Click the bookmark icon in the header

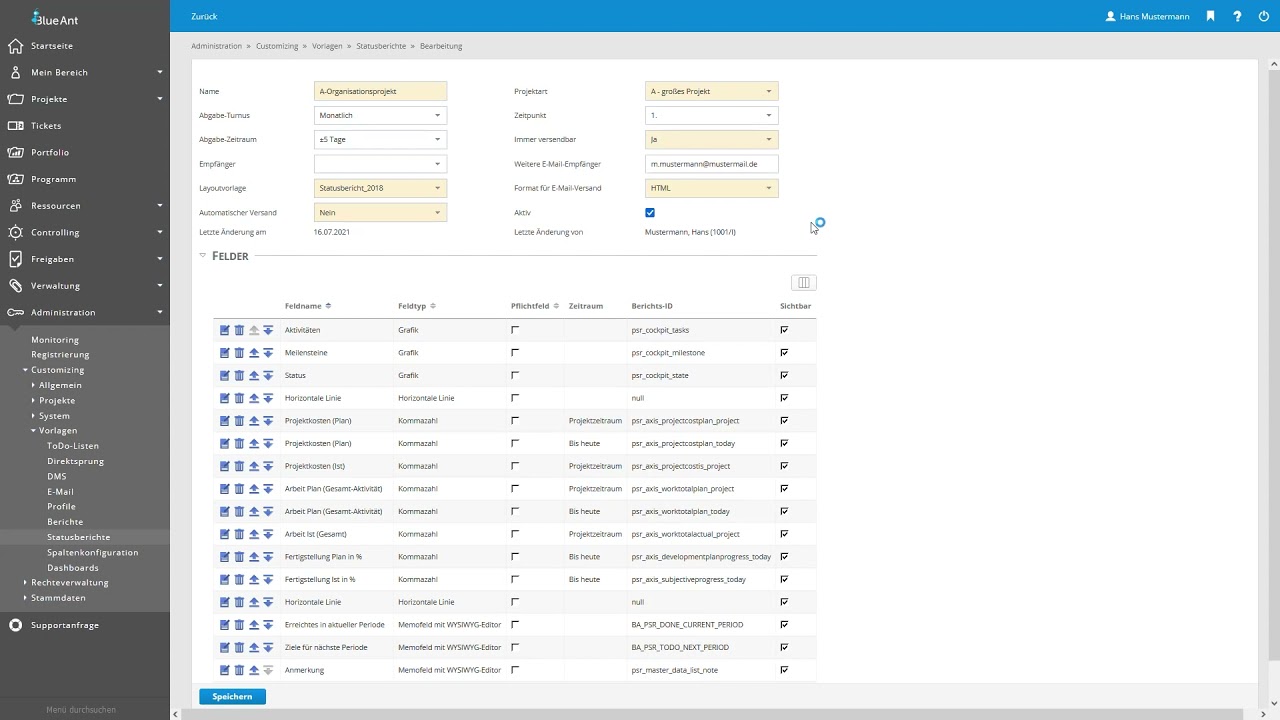(1210, 16)
